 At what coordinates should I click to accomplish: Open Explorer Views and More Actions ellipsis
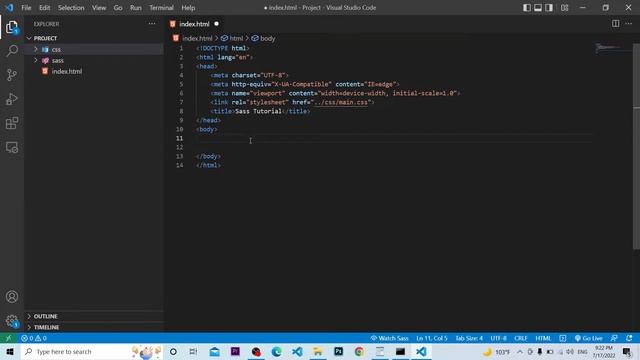152,24
